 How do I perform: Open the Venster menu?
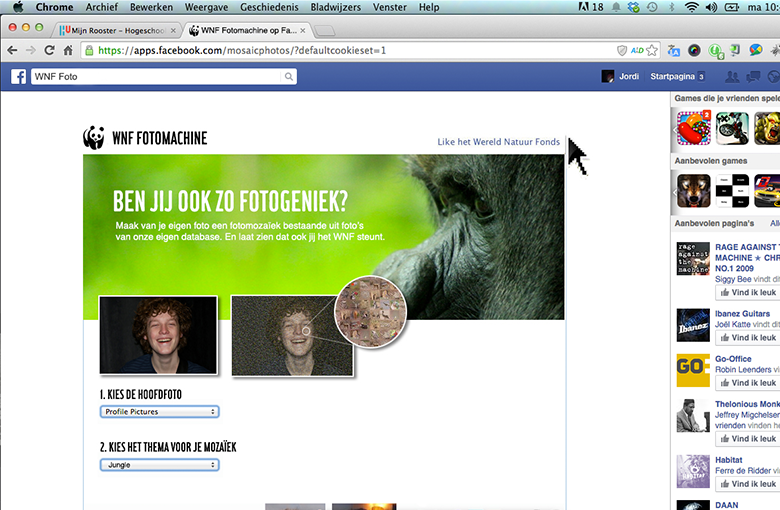point(390,7)
